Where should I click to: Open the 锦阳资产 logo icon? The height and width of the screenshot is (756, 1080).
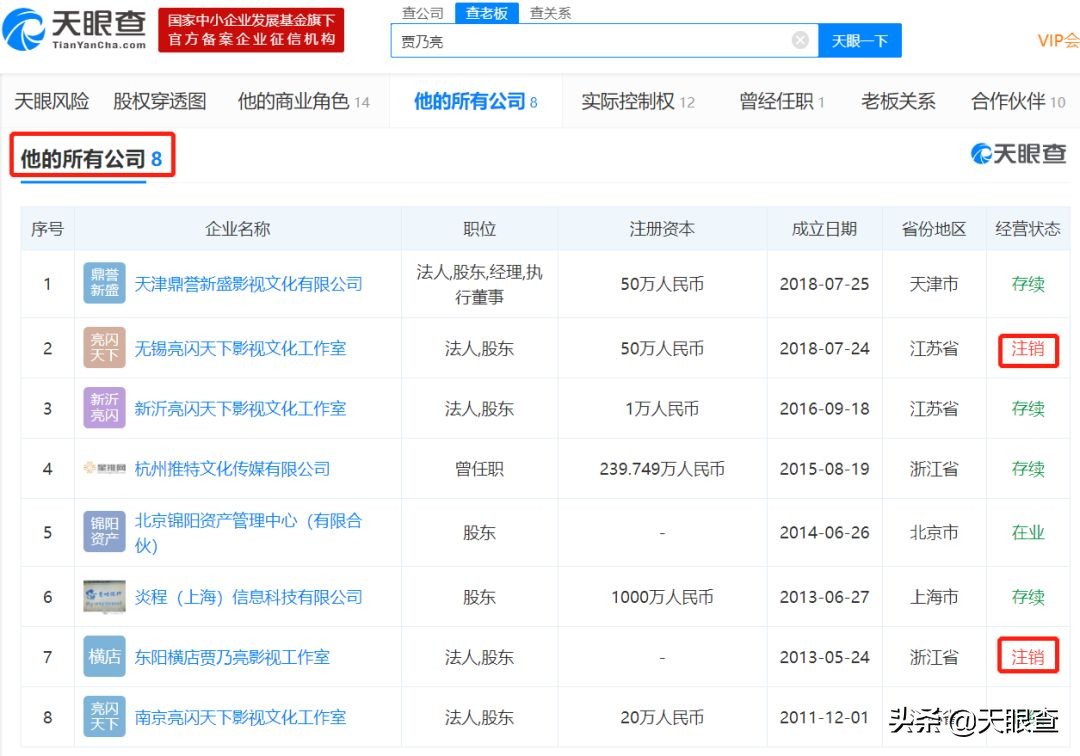tap(104, 531)
